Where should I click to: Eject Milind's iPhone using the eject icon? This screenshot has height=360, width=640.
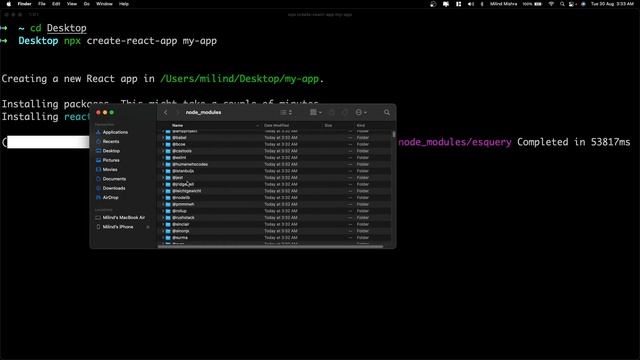point(148,227)
